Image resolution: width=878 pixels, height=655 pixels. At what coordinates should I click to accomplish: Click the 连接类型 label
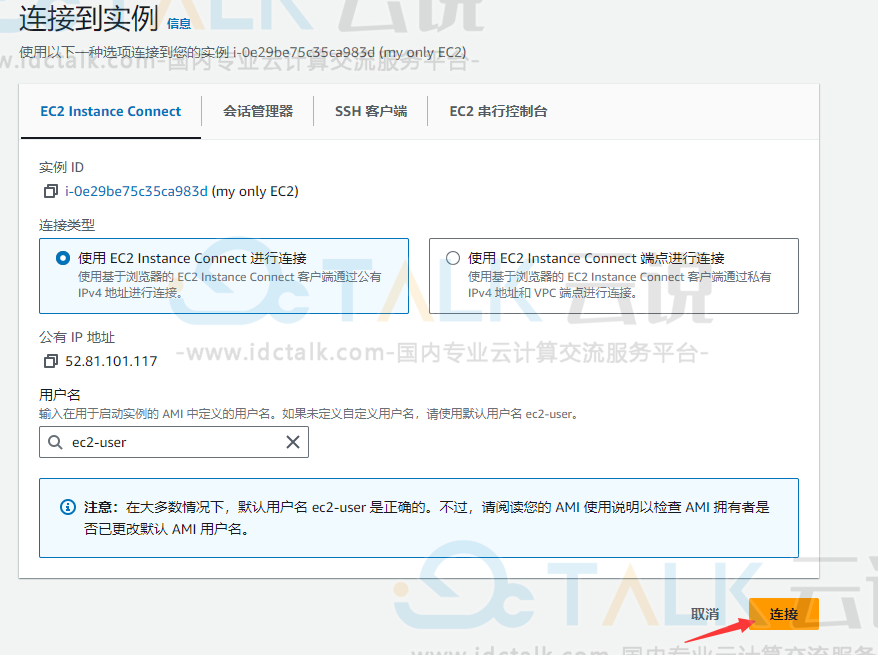point(67,226)
